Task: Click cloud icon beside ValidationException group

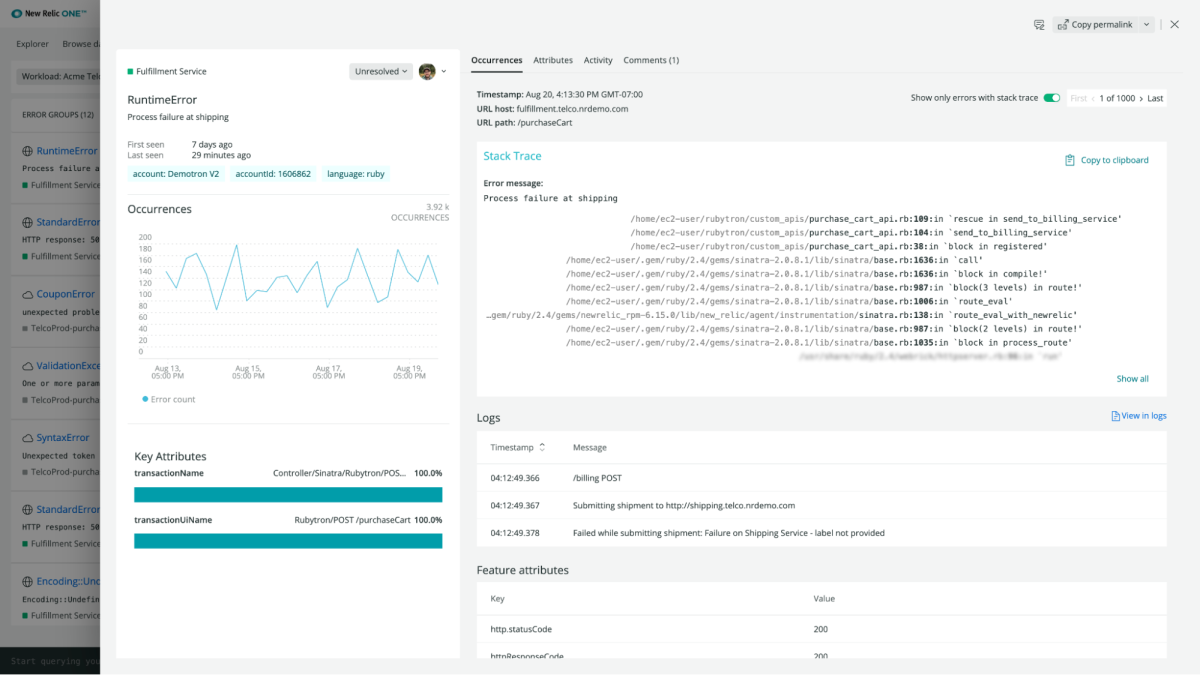Action: coord(28,366)
